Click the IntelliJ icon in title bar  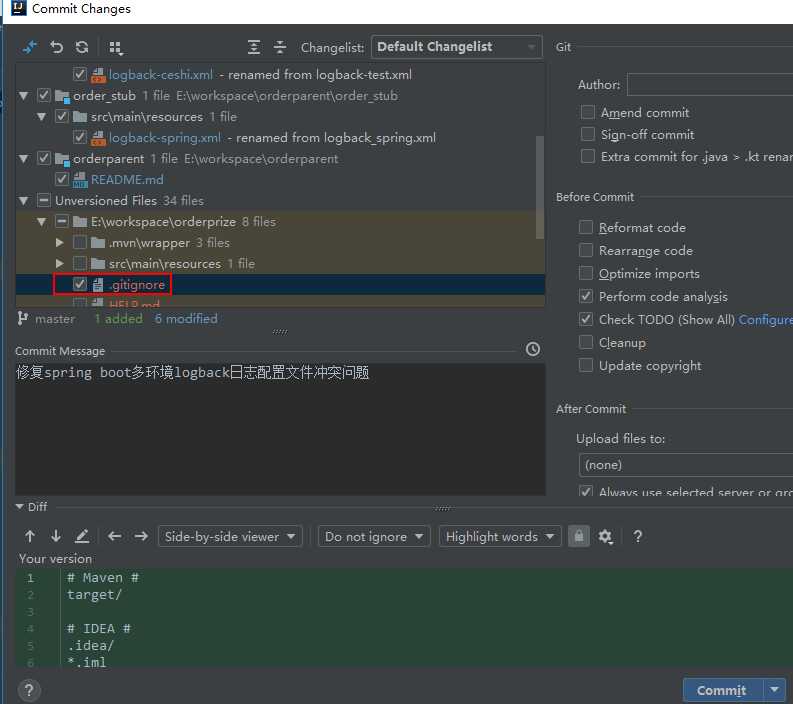(19, 8)
